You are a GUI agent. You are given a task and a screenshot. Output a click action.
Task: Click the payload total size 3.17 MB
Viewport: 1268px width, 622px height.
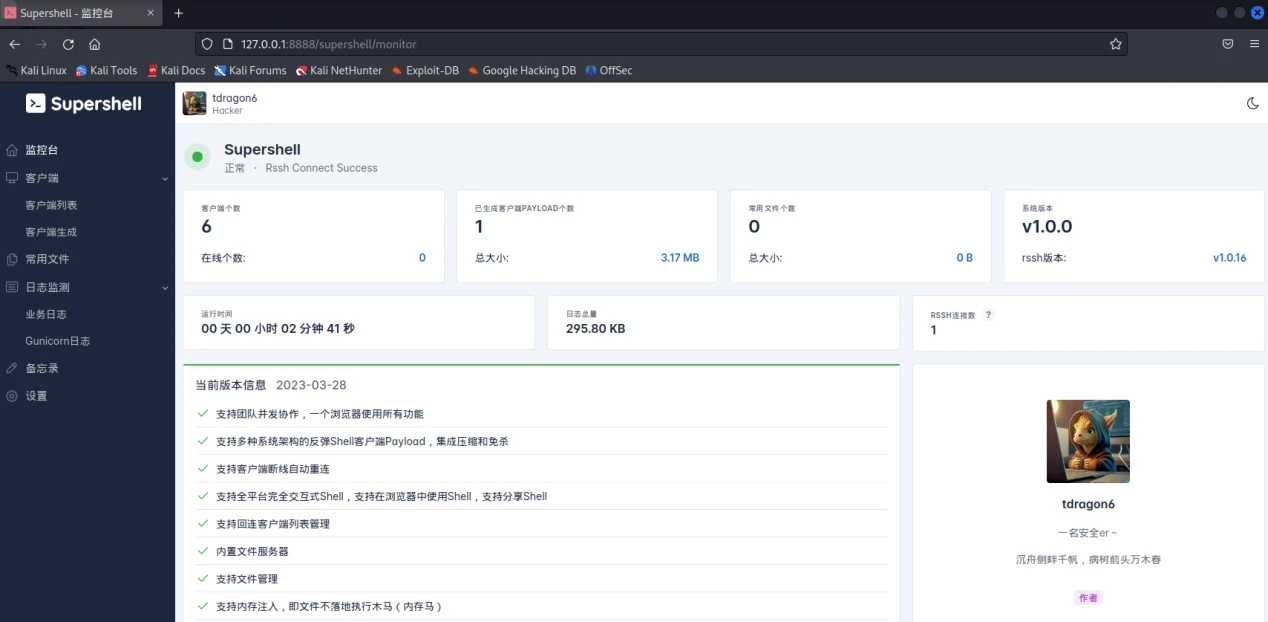[x=680, y=258]
